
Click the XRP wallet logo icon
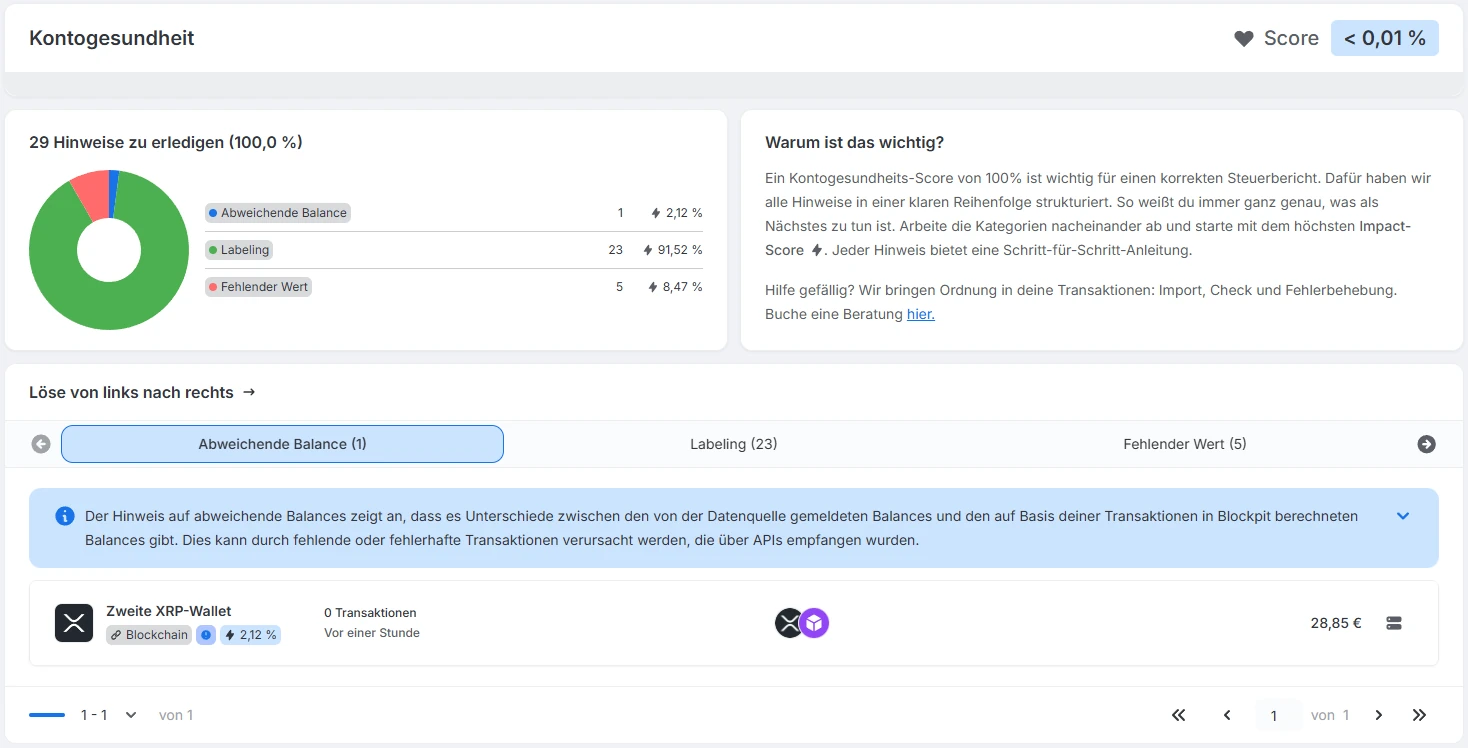point(74,623)
